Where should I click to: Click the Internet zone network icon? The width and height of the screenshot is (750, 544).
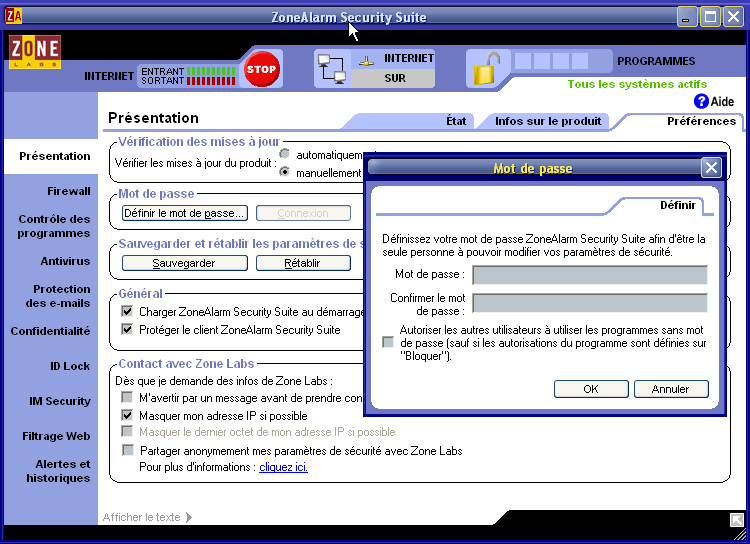(x=366, y=61)
